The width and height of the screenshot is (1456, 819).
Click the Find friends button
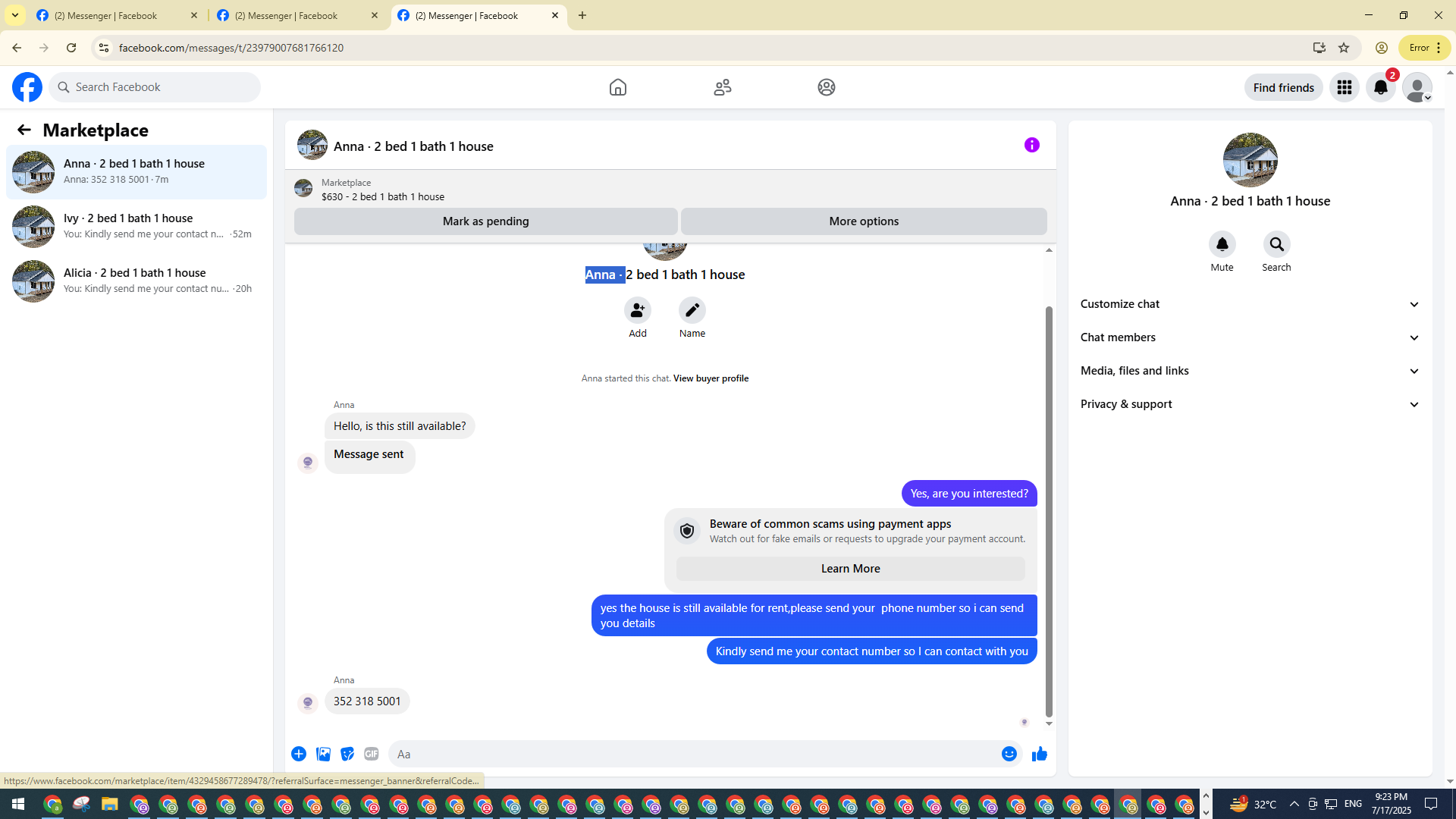coord(1284,87)
